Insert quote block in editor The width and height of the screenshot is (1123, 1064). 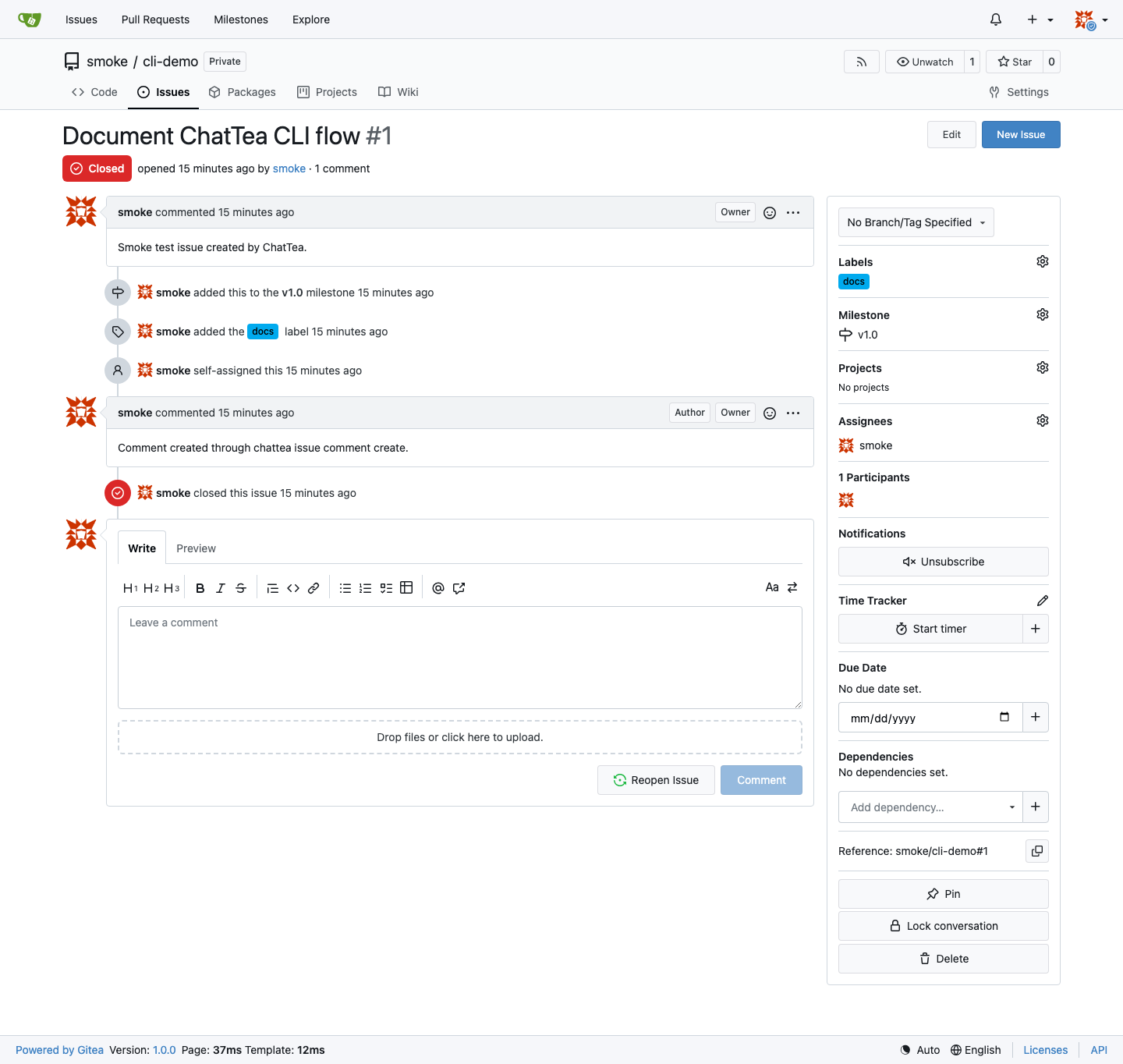pos(273,588)
